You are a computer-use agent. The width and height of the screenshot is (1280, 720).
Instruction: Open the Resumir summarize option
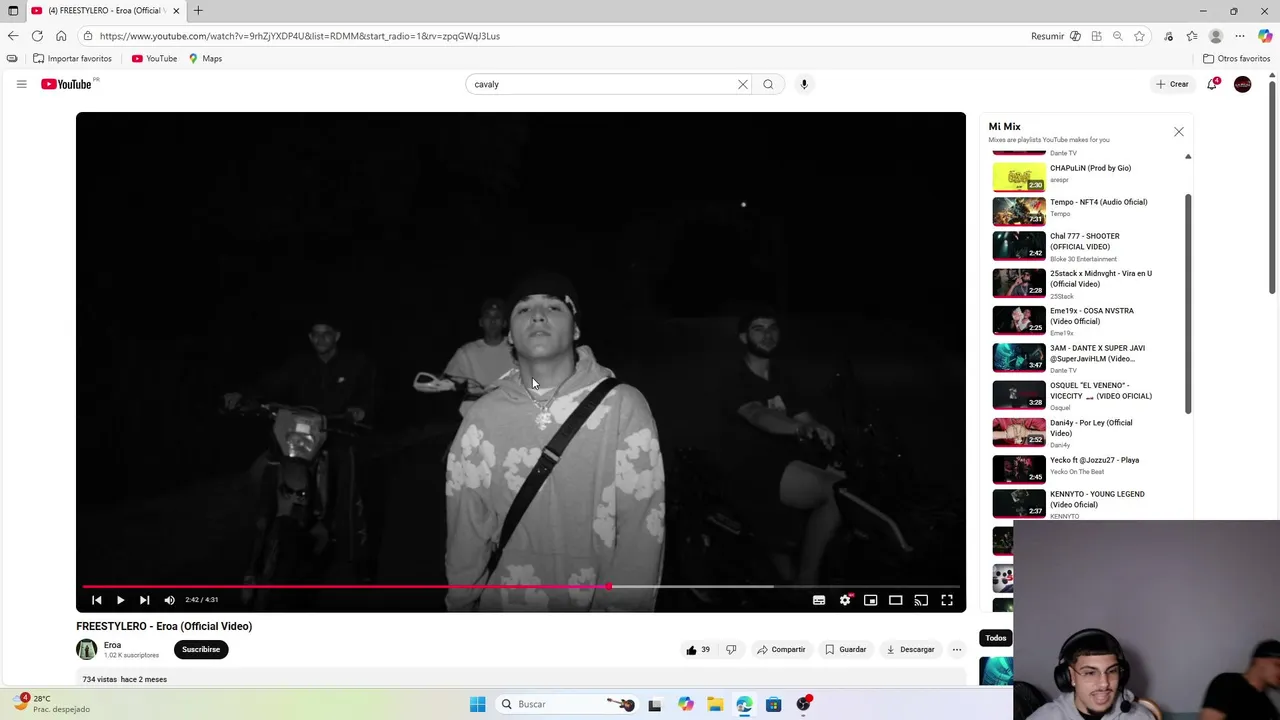[1055, 36]
